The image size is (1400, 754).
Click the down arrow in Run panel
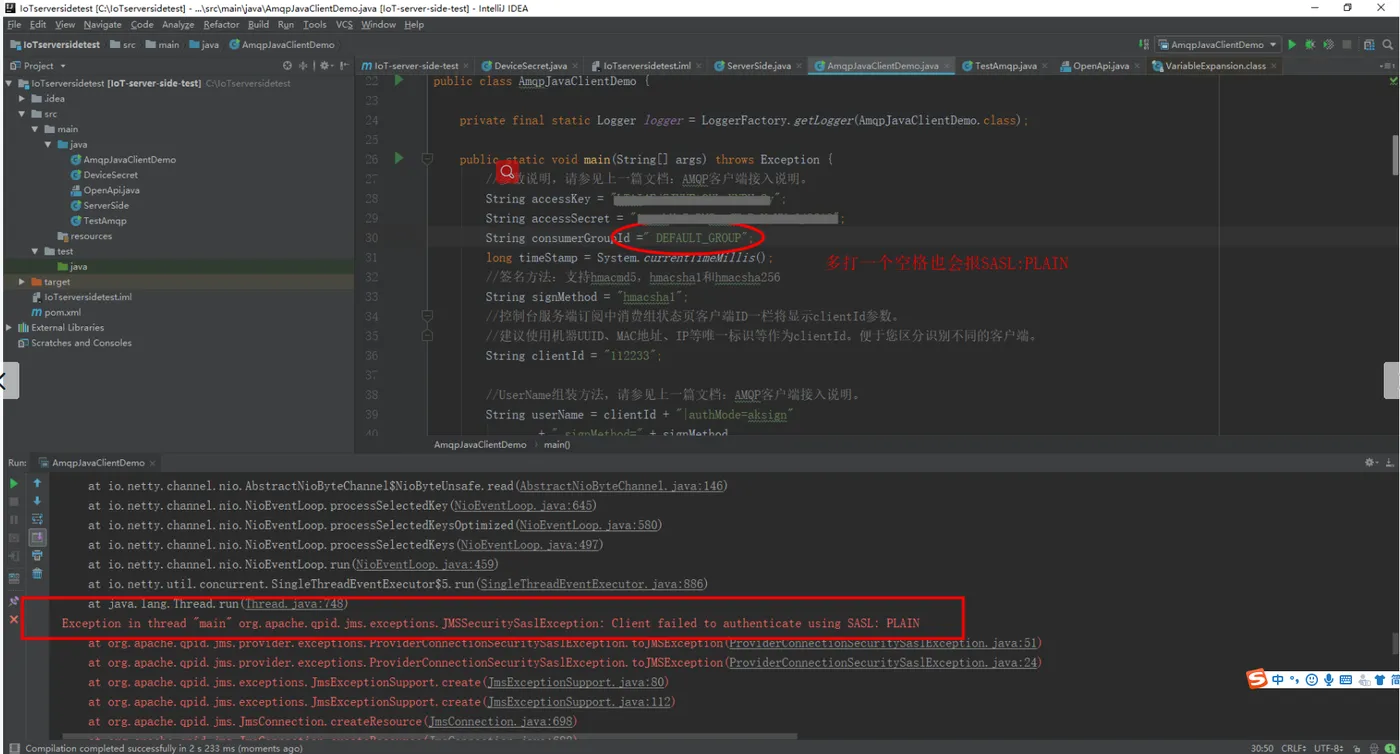(37, 501)
